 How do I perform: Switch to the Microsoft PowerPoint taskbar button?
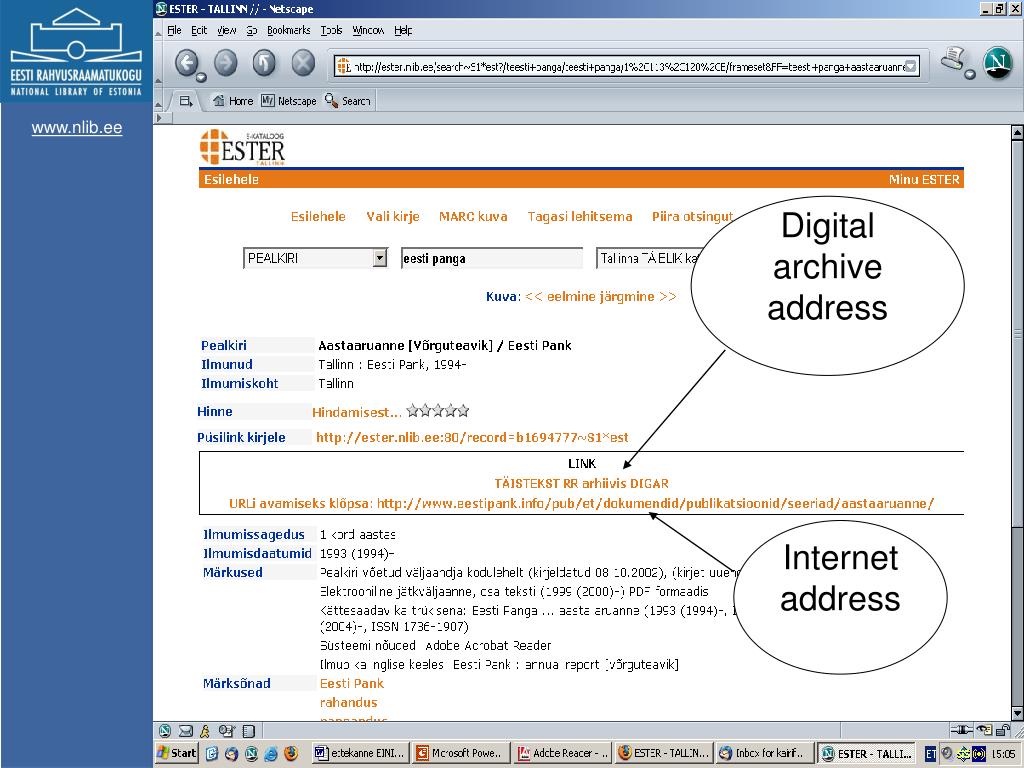click(460, 753)
